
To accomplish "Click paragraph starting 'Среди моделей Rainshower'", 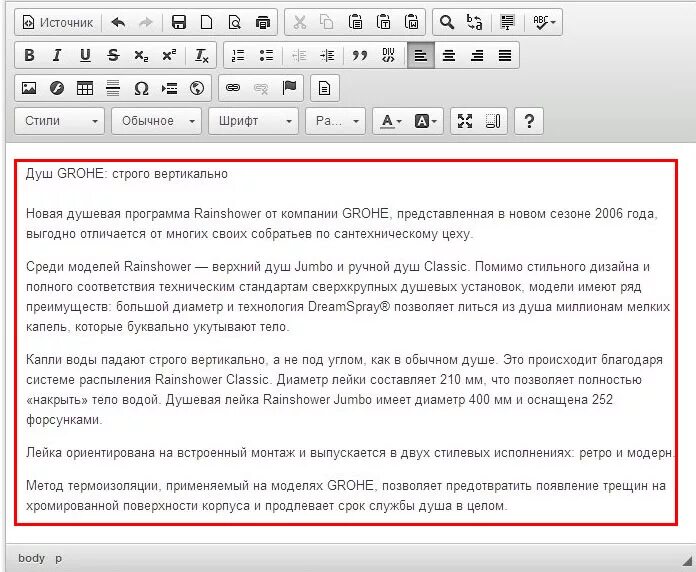I will (x=348, y=296).
